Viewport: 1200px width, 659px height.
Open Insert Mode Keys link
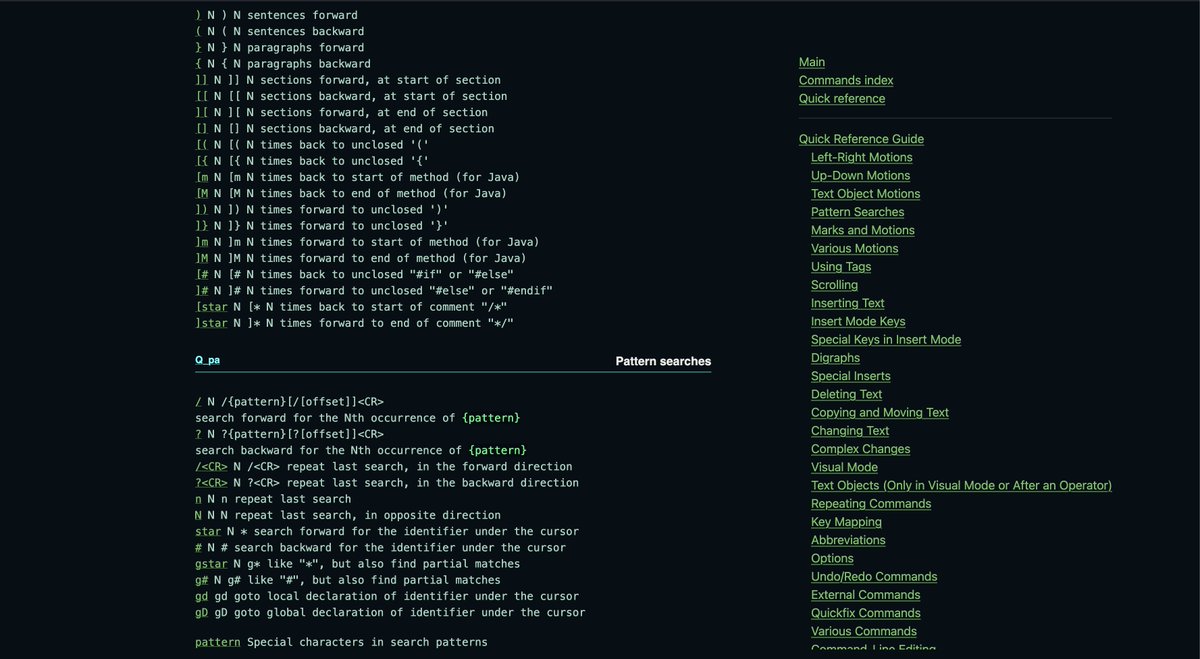coord(858,321)
